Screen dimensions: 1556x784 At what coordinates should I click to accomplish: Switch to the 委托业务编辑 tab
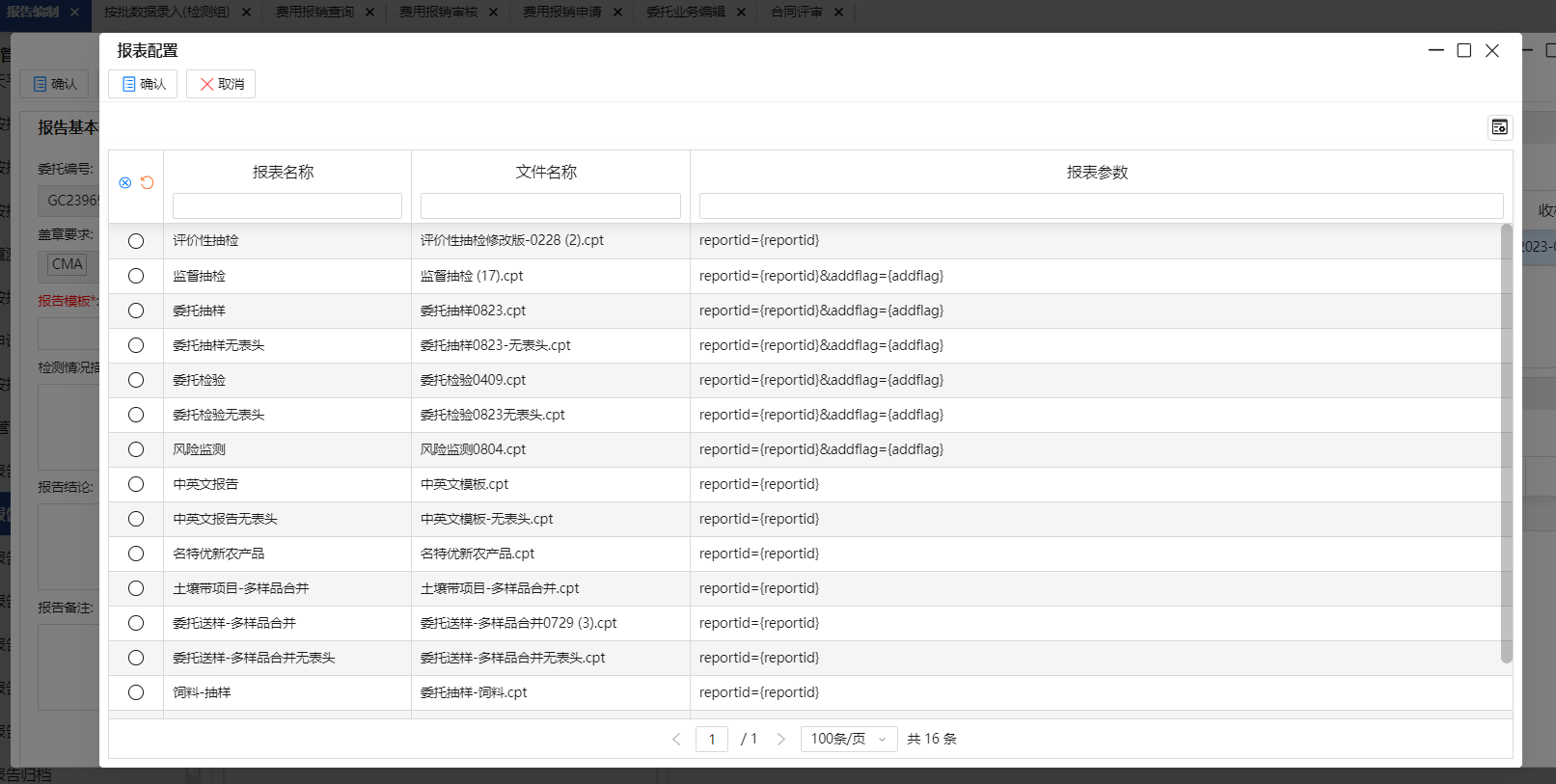(x=685, y=13)
